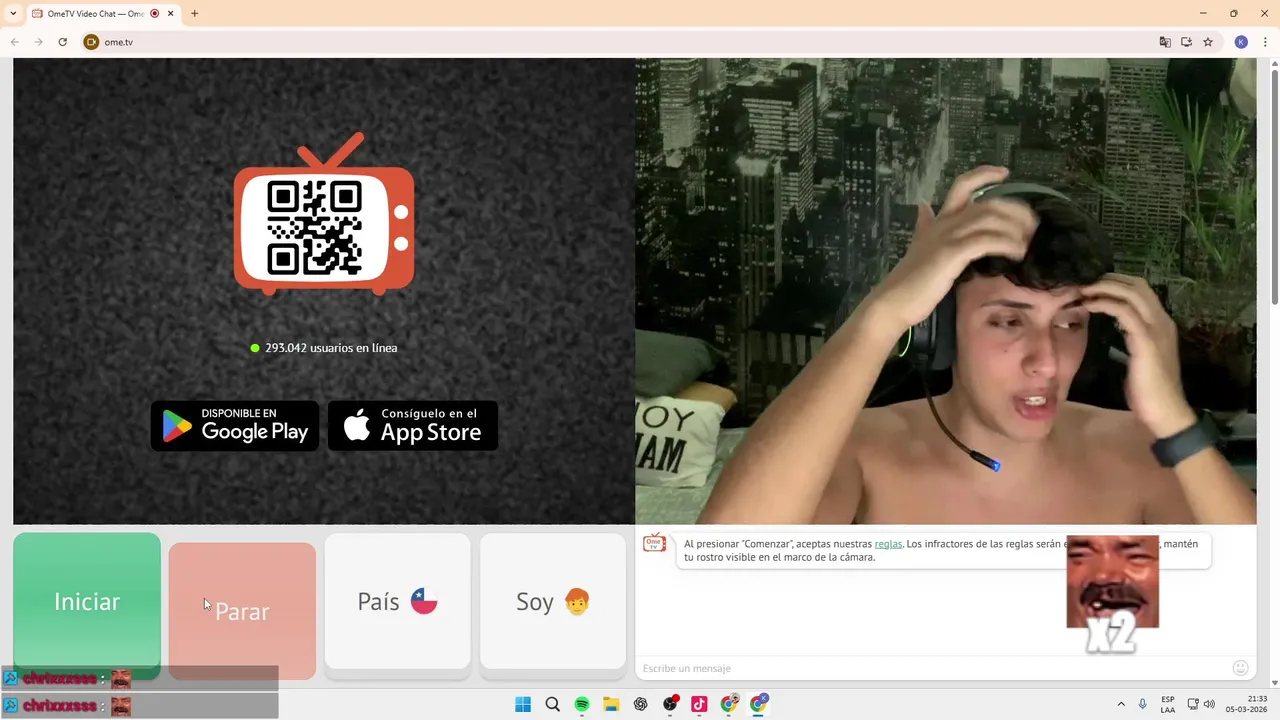Click the Parar stop button

[x=242, y=611]
